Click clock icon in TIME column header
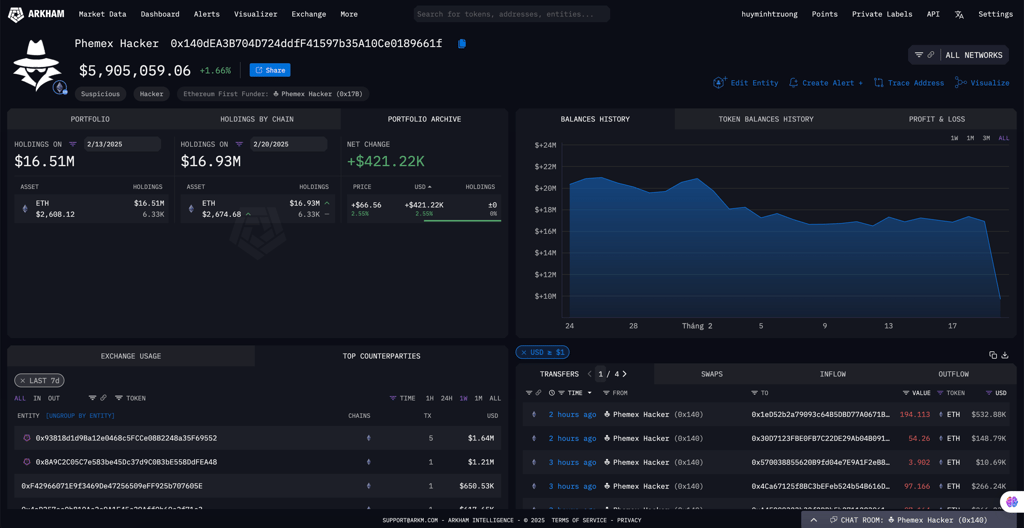 [x=552, y=393]
